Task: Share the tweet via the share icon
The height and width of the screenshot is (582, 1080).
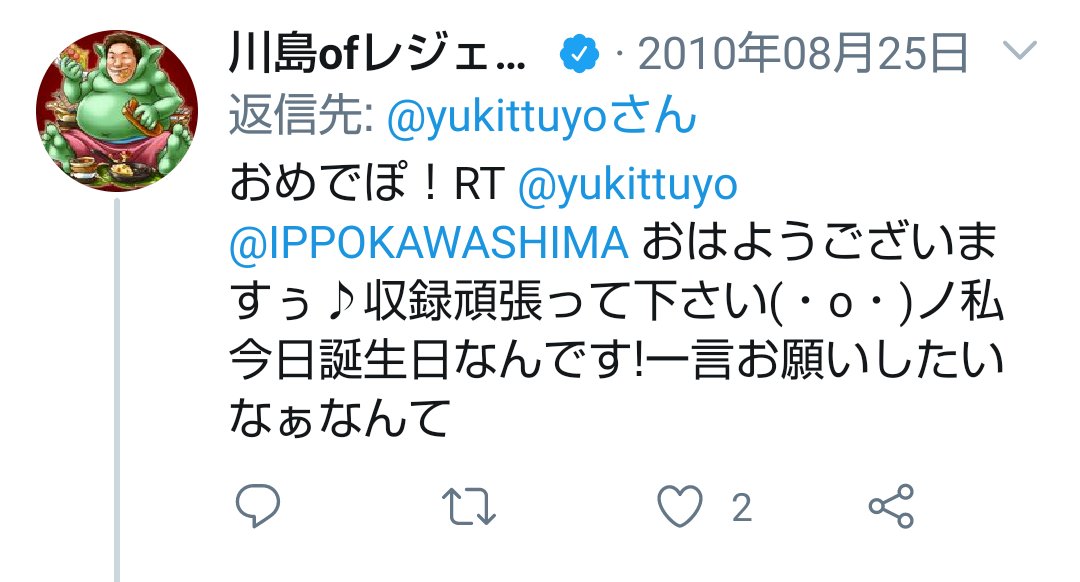Action: [x=891, y=506]
